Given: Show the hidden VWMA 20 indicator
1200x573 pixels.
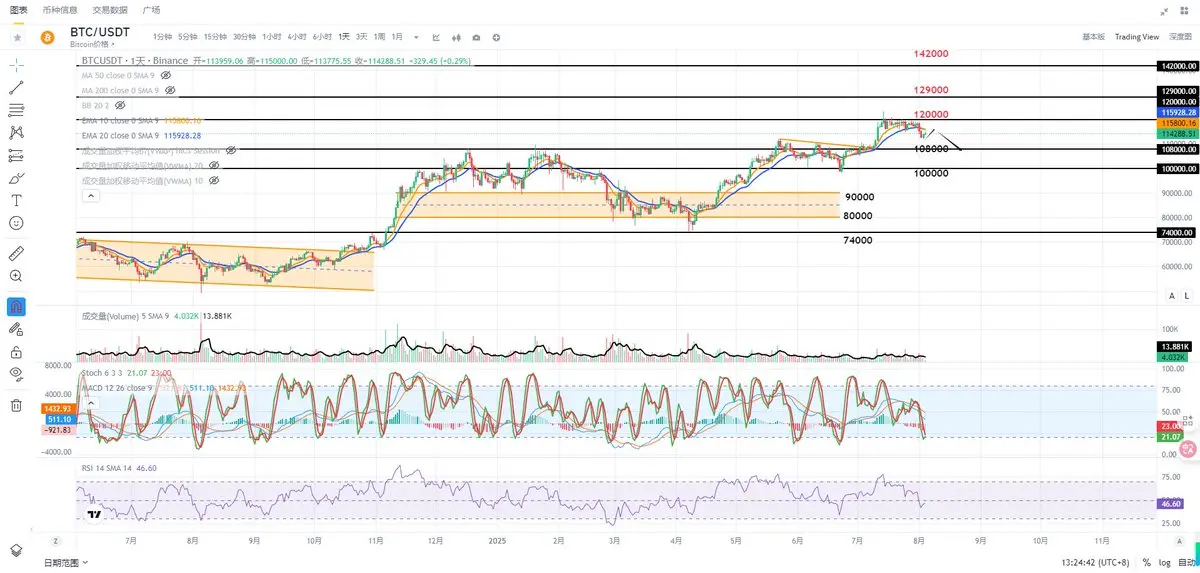Looking at the screenshot, I should [x=213, y=165].
